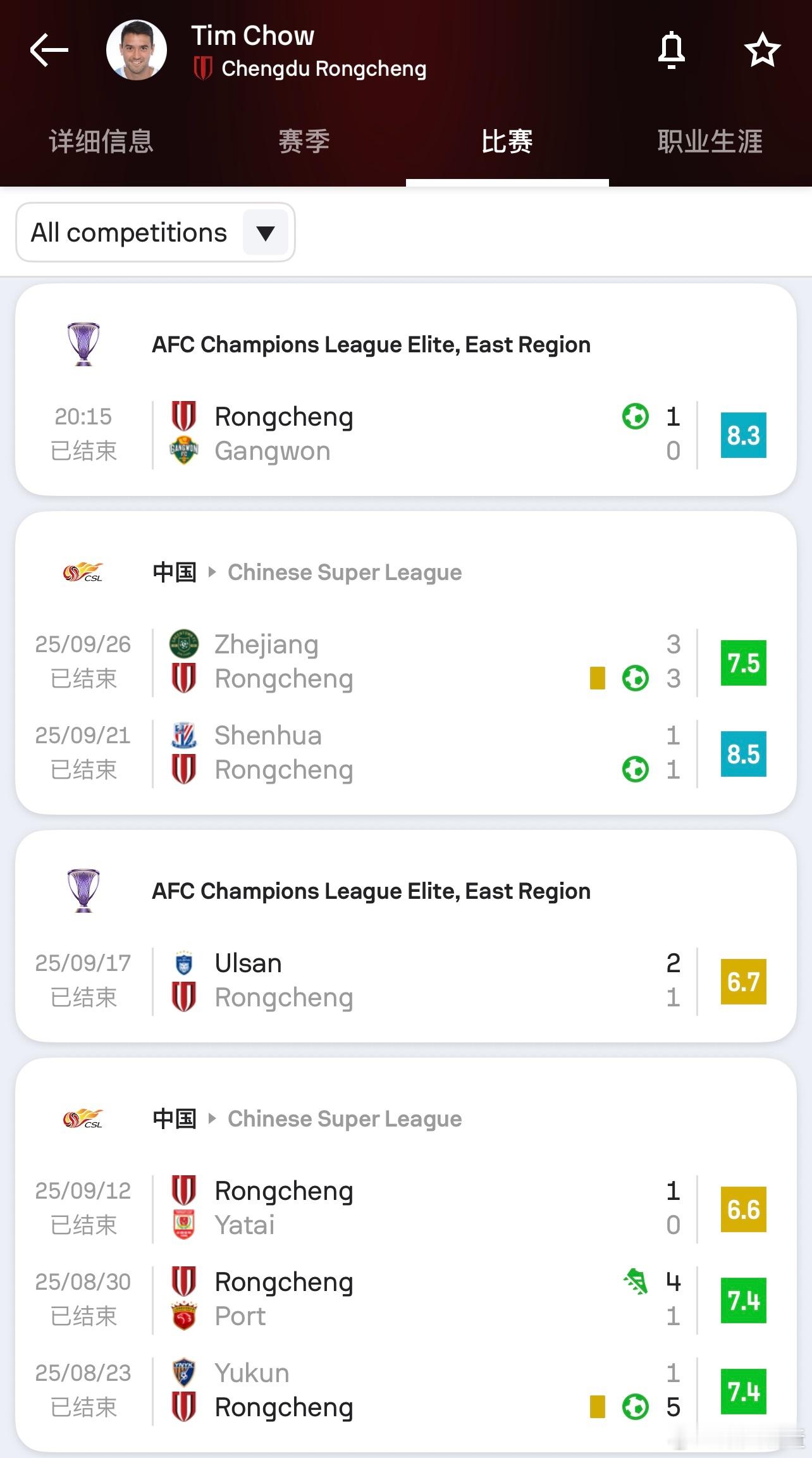The width and height of the screenshot is (812, 1458).
Task: Tap the AFC trophy icon above the Ulsan match
Action: [x=83, y=891]
